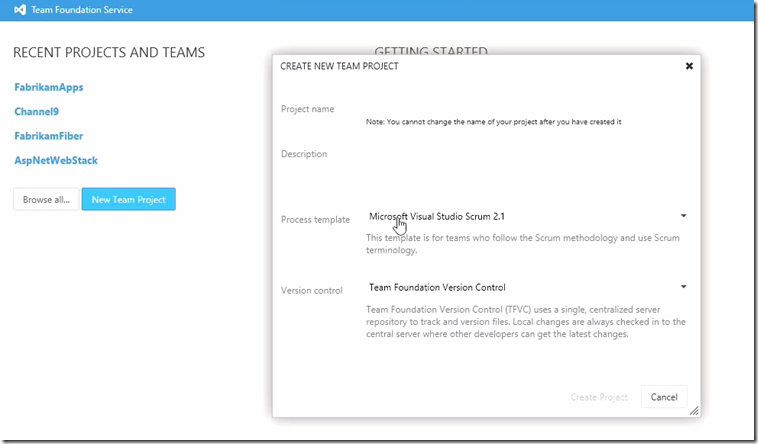Image resolution: width=758 pixels, height=444 pixels.
Task: Cancel the new team project dialog
Action: tap(664, 397)
